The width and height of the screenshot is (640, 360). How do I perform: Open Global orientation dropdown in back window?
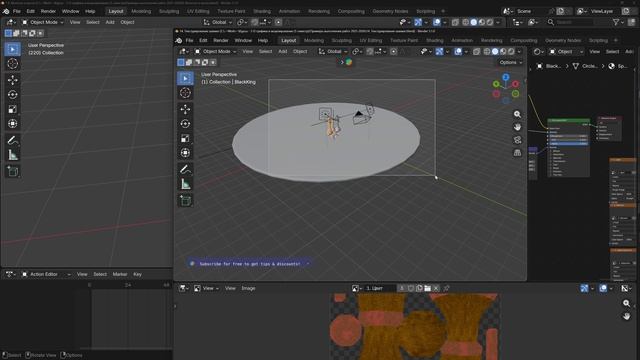tap(218, 22)
